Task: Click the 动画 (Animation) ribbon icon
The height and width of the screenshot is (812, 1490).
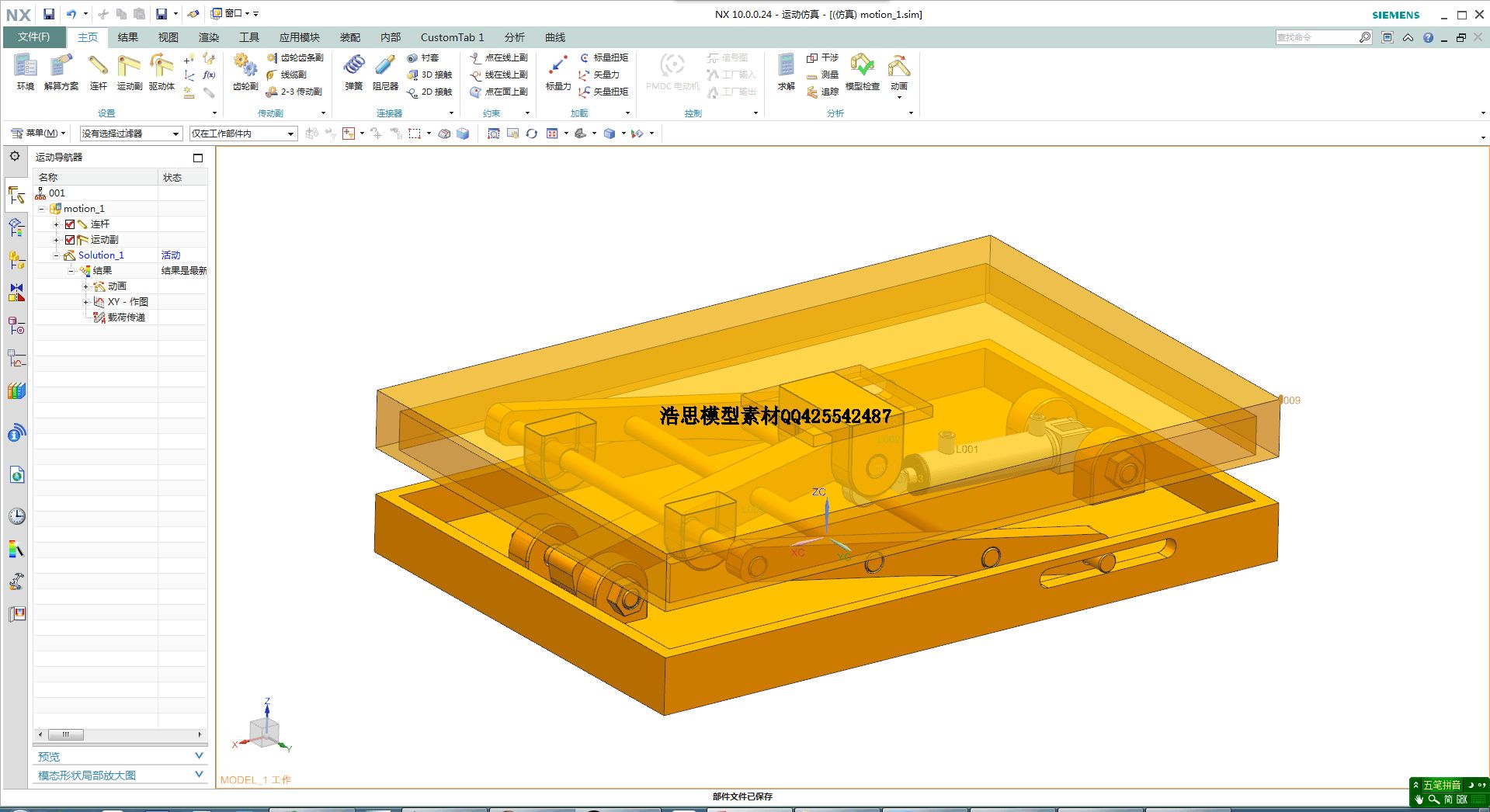Action: pos(899,71)
